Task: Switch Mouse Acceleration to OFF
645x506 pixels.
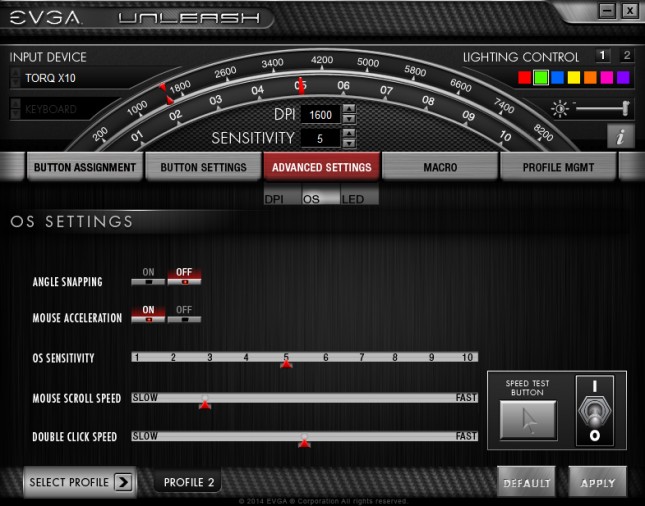Action: click(x=184, y=313)
